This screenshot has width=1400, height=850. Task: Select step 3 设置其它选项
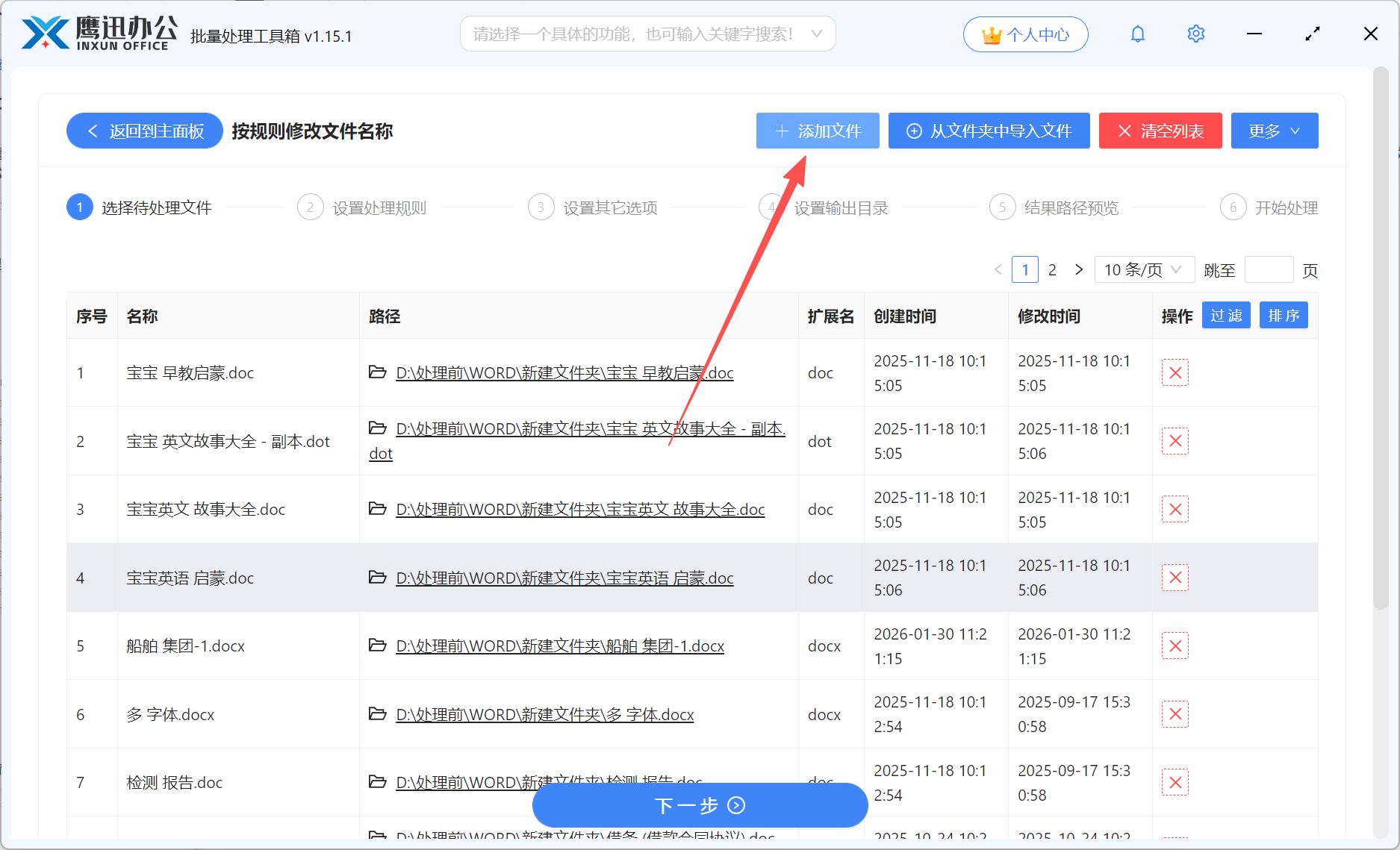click(593, 207)
